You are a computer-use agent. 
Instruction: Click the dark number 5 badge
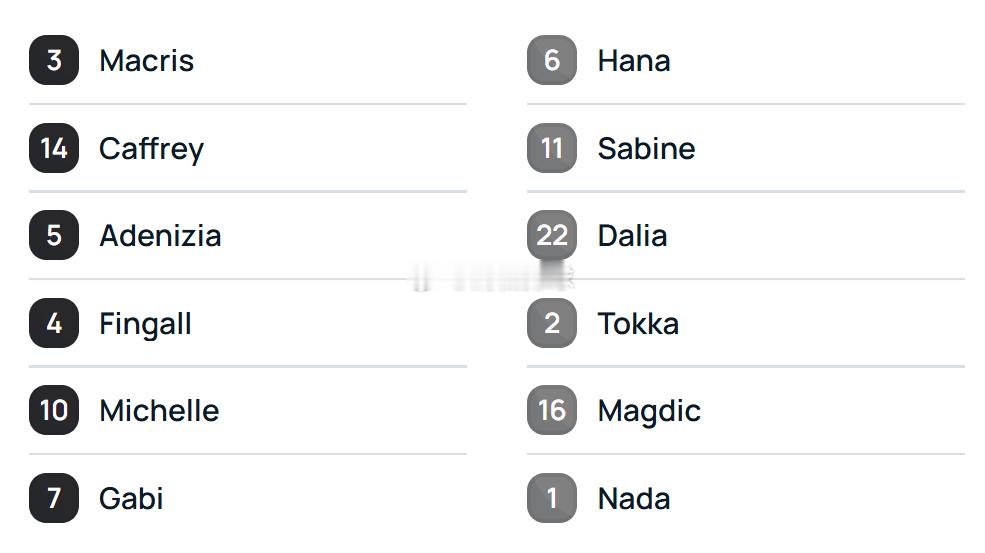54,236
